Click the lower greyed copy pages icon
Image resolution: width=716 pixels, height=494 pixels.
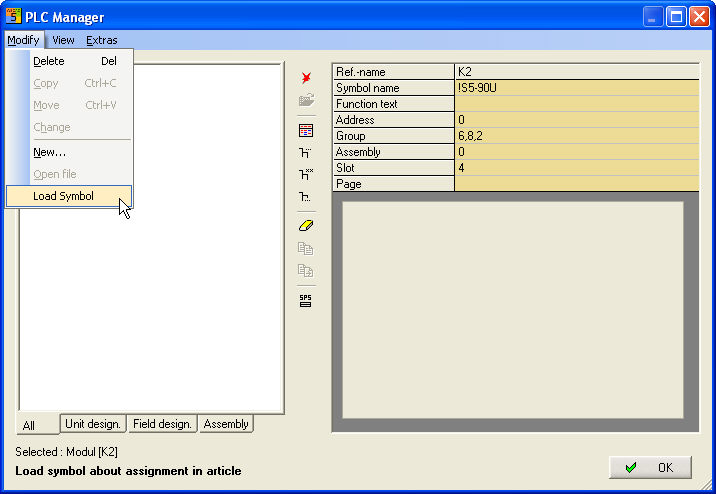[305, 270]
